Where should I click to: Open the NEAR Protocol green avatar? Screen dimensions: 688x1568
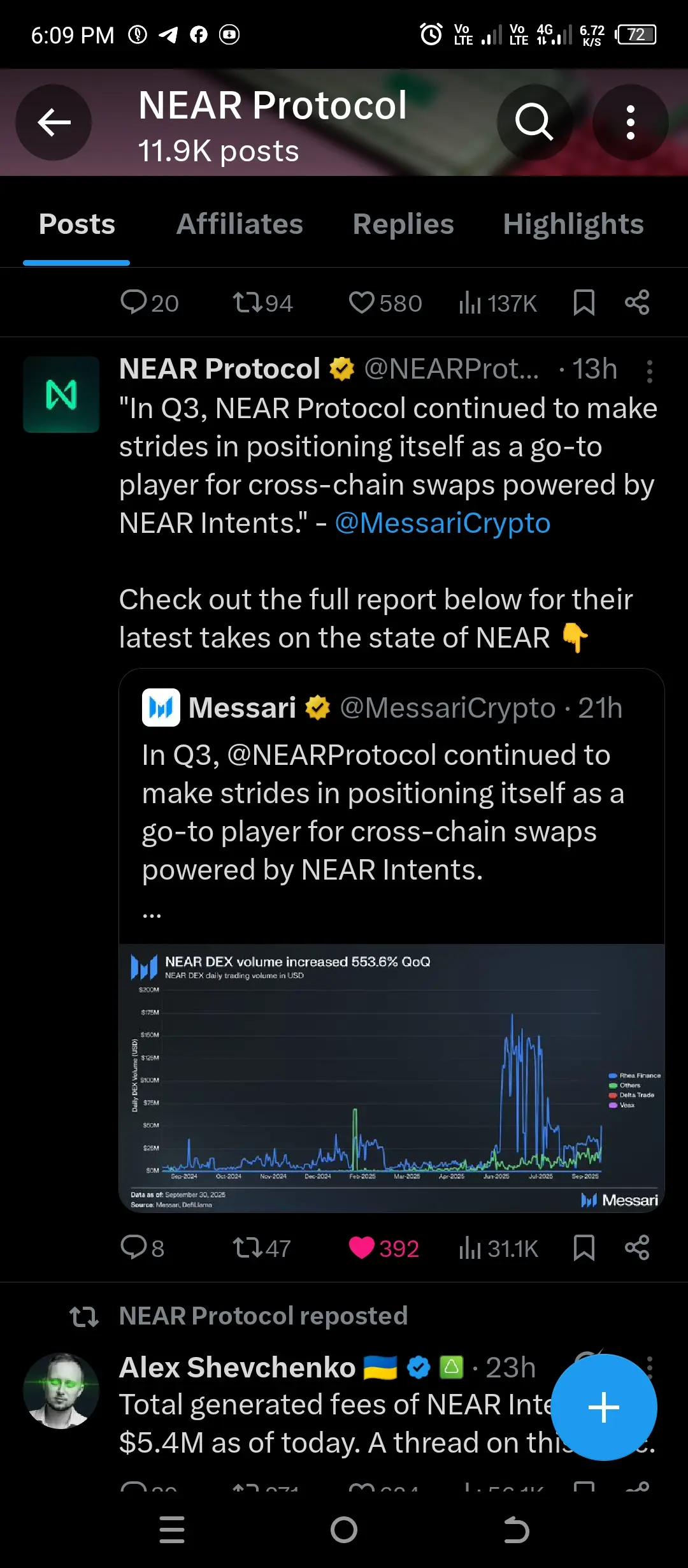click(x=61, y=395)
